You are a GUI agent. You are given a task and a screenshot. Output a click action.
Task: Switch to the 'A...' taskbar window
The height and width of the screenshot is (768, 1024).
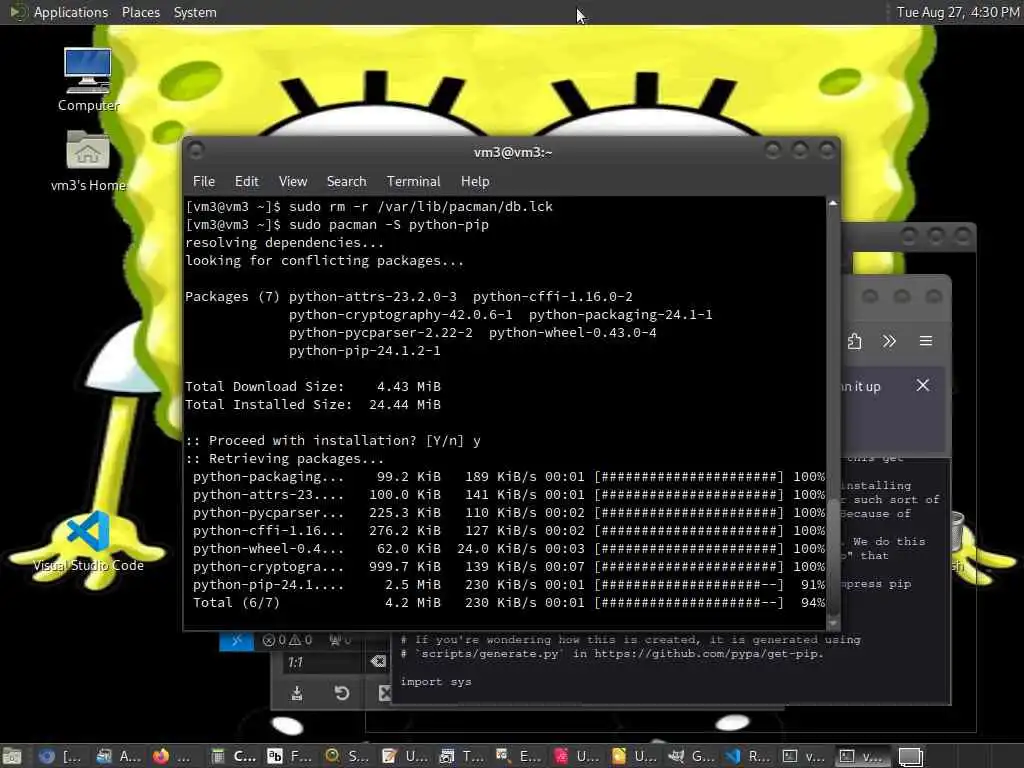tap(118, 756)
